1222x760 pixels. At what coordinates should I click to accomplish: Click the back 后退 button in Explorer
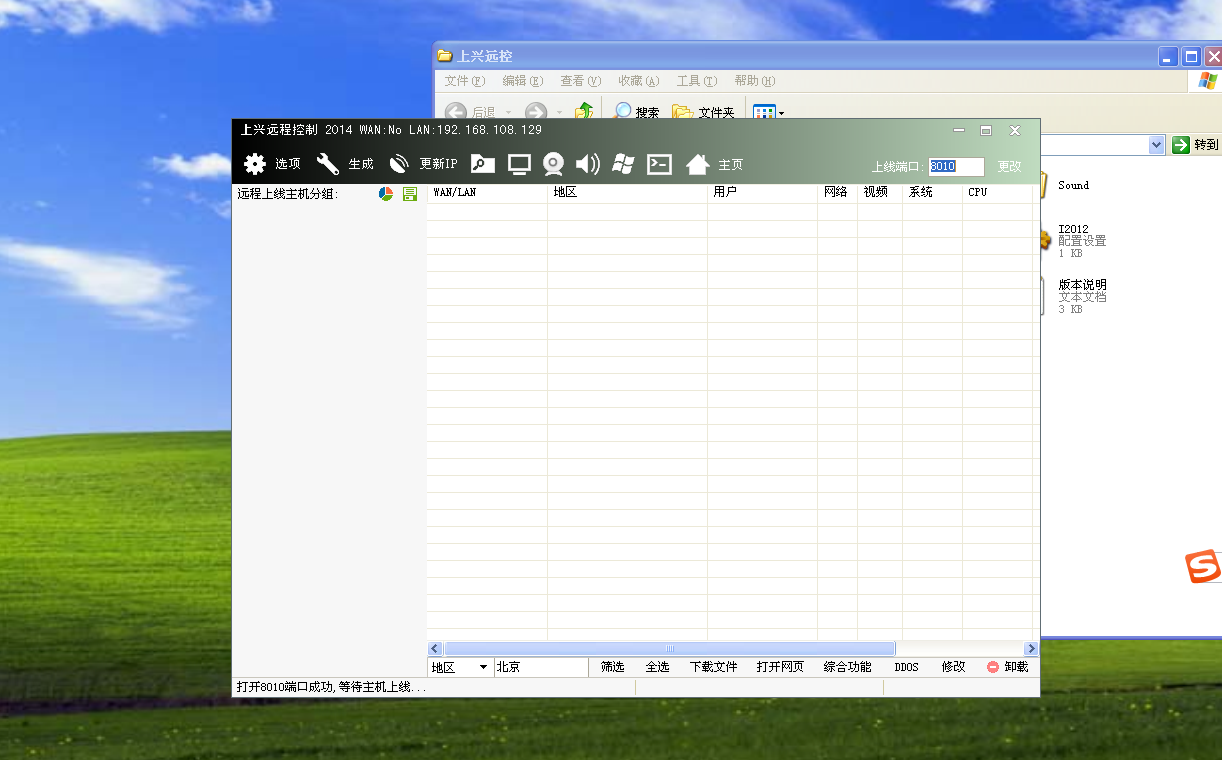pyautogui.click(x=470, y=112)
